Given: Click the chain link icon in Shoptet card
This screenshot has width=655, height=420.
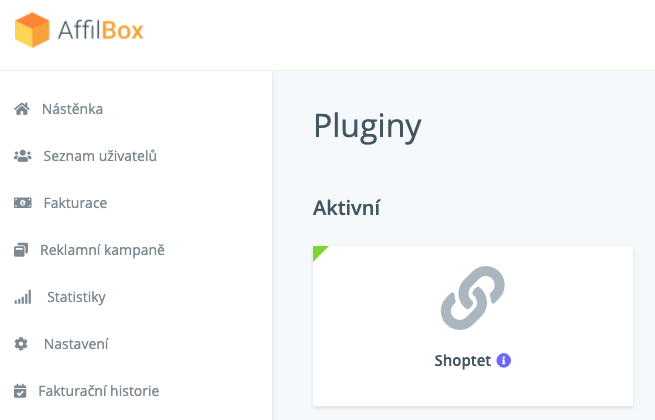Looking at the screenshot, I should point(473,298).
